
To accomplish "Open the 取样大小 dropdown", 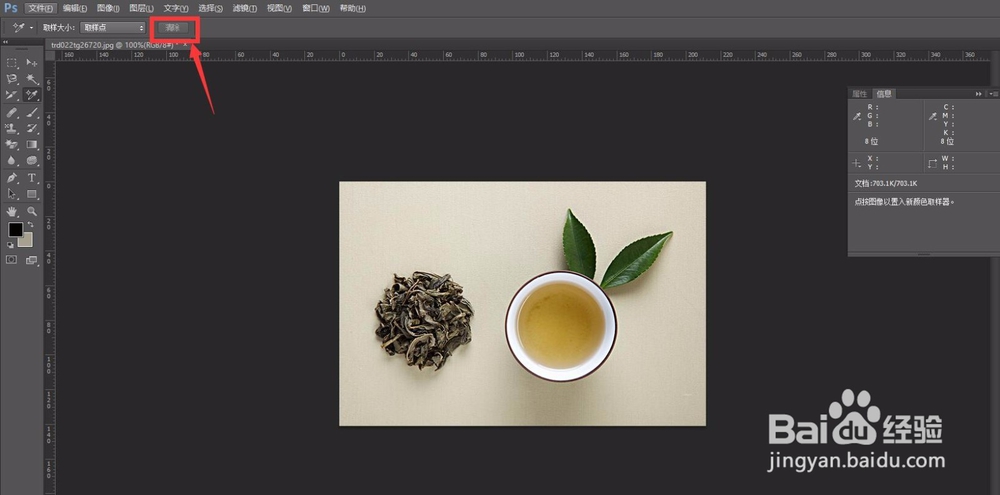I will coord(113,27).
